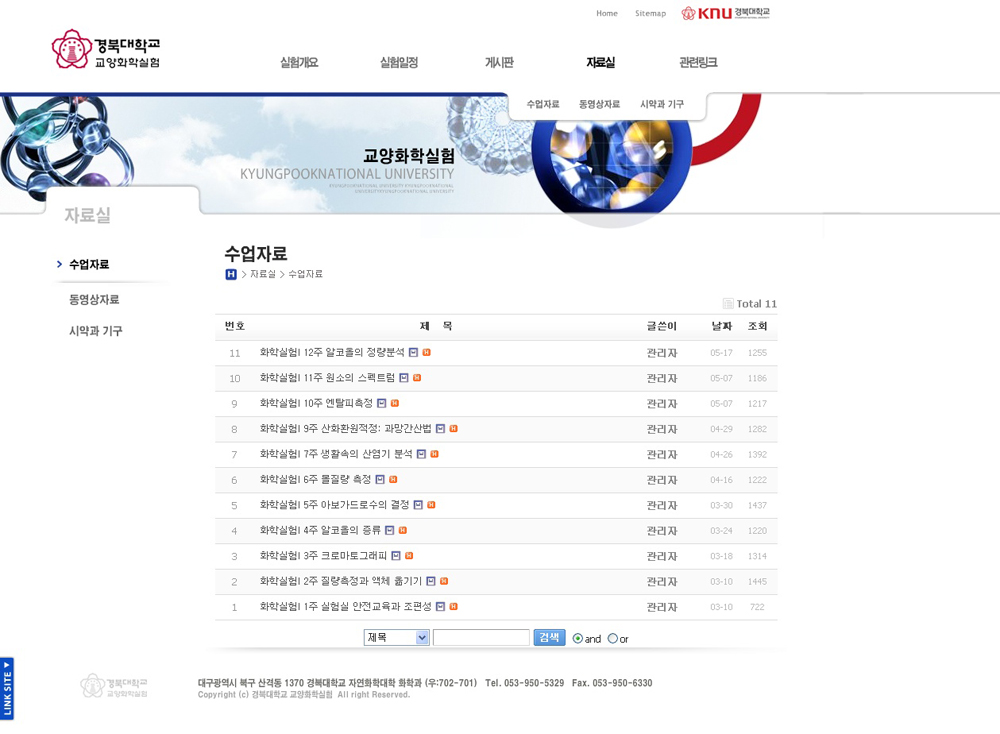Click the list icon next to Total 11
Screen dimensions: 1000x734
point(728,304)
